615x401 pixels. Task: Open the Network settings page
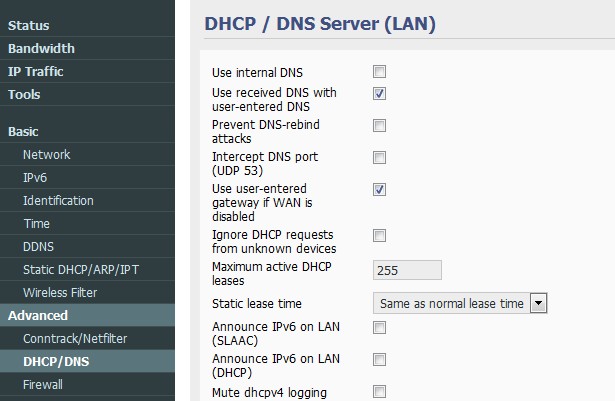coord(47,154)
